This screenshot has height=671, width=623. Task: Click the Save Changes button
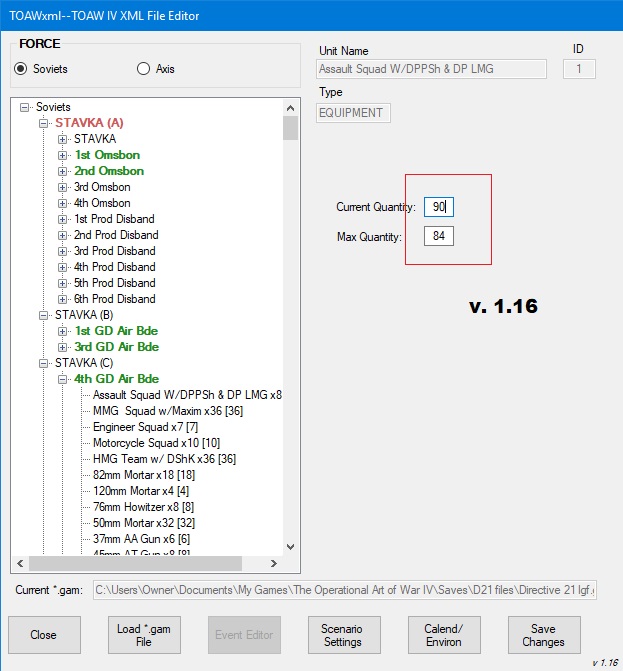544,635
